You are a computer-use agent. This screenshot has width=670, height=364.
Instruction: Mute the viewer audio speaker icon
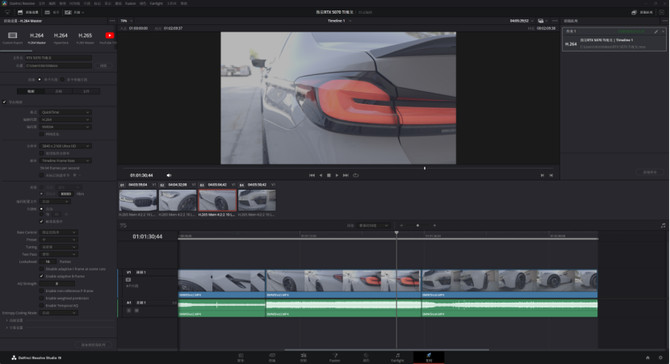[169, 175]
